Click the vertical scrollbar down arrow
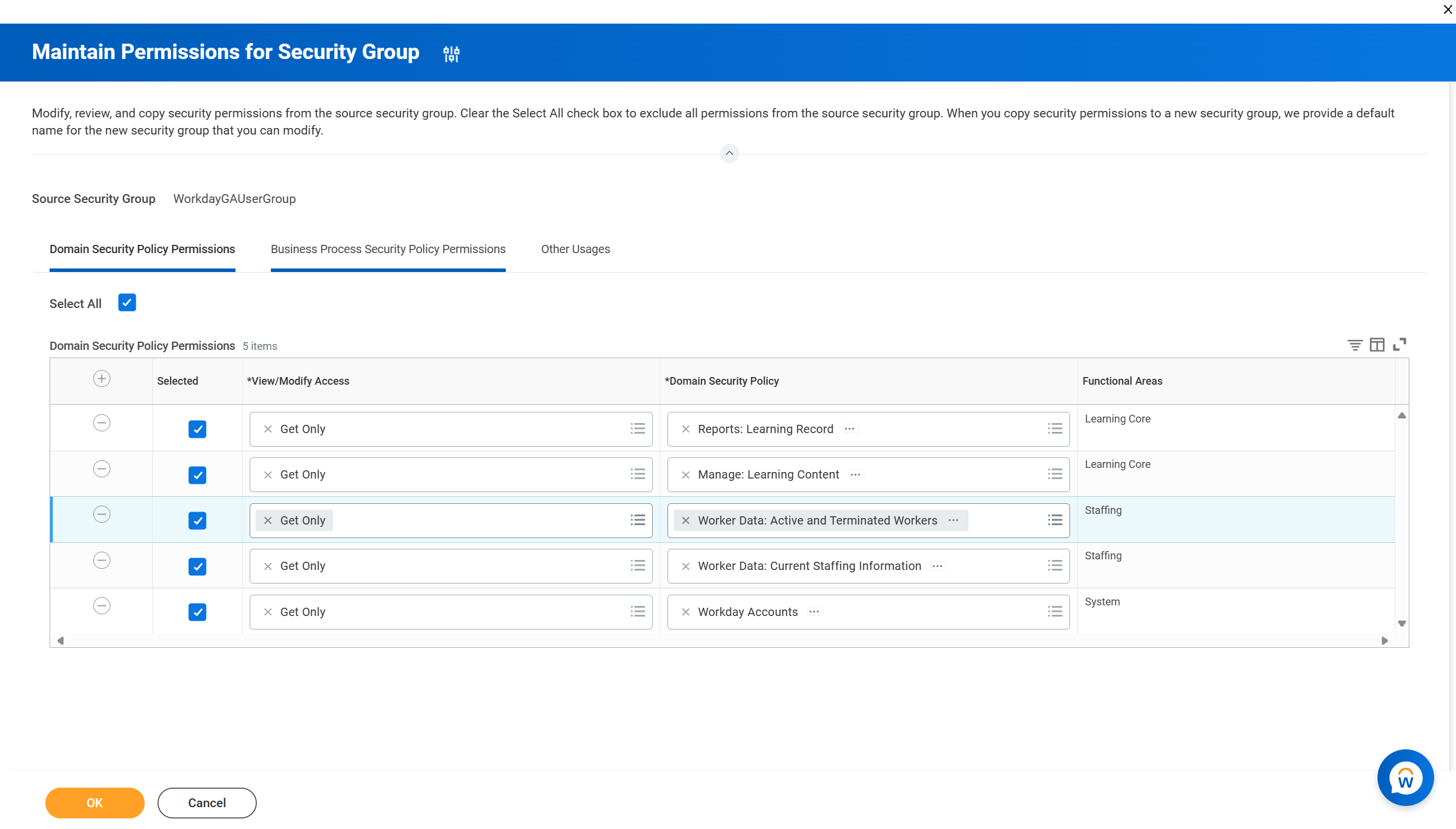The image size is (1456, 829). tap(1402, 622)
